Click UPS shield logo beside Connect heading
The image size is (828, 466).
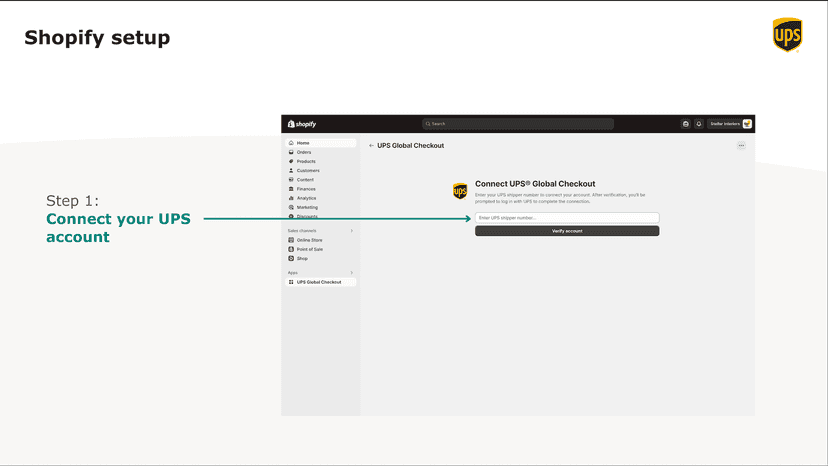(x=460, y=191)
